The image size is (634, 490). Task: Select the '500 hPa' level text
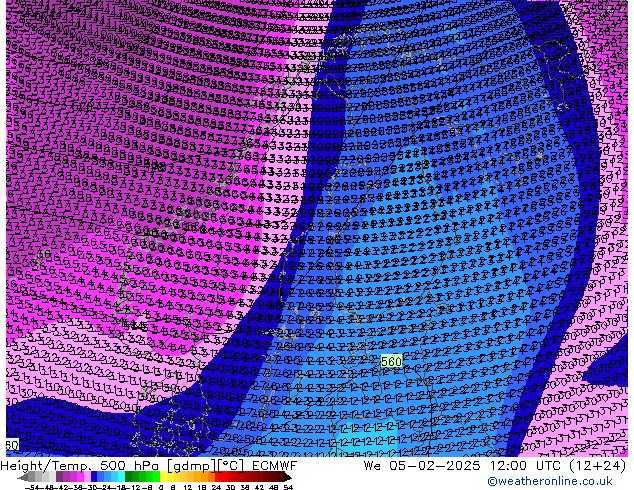pos(131,466)
